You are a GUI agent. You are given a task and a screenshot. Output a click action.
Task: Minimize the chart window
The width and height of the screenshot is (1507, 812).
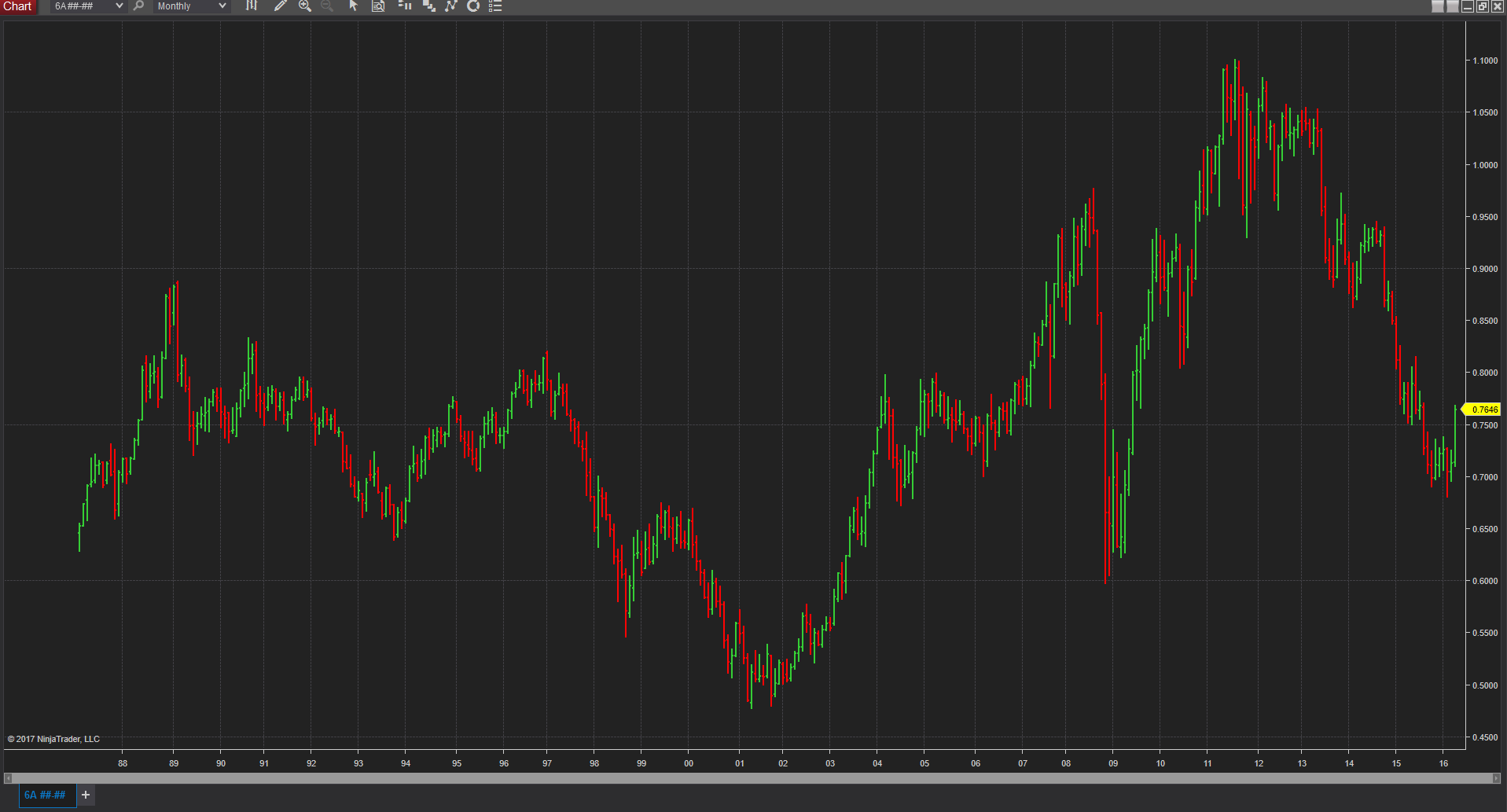tap(1467, 6)
